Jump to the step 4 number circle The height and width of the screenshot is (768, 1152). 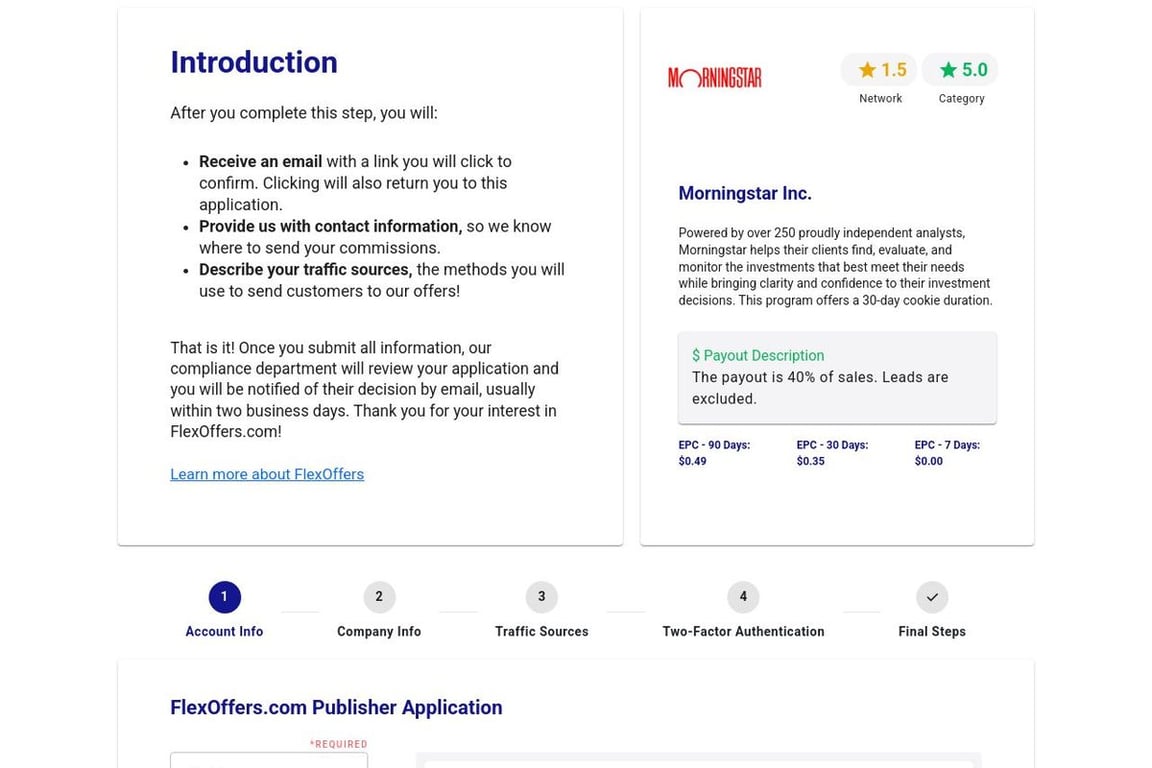(743, 597)
